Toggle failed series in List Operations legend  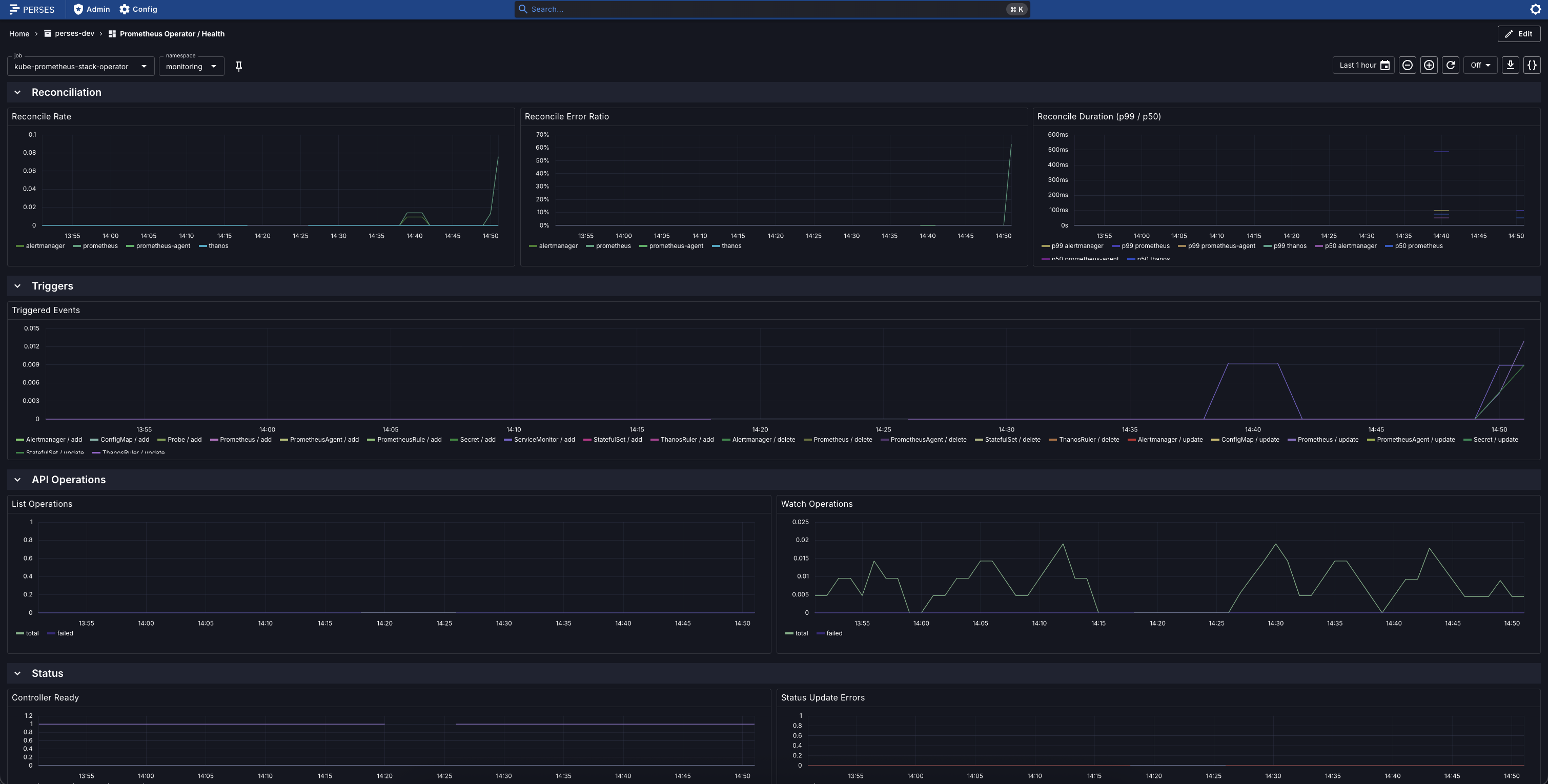tap(60, 633)
